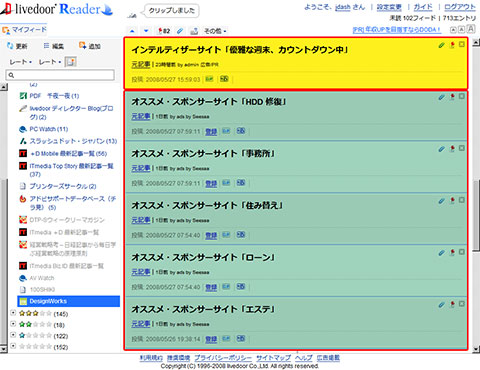This screenshot has height=370, width=480.
Task: Clip the インテルティザーサイト entry with paperclip icon
Action: tap(441, 45)
